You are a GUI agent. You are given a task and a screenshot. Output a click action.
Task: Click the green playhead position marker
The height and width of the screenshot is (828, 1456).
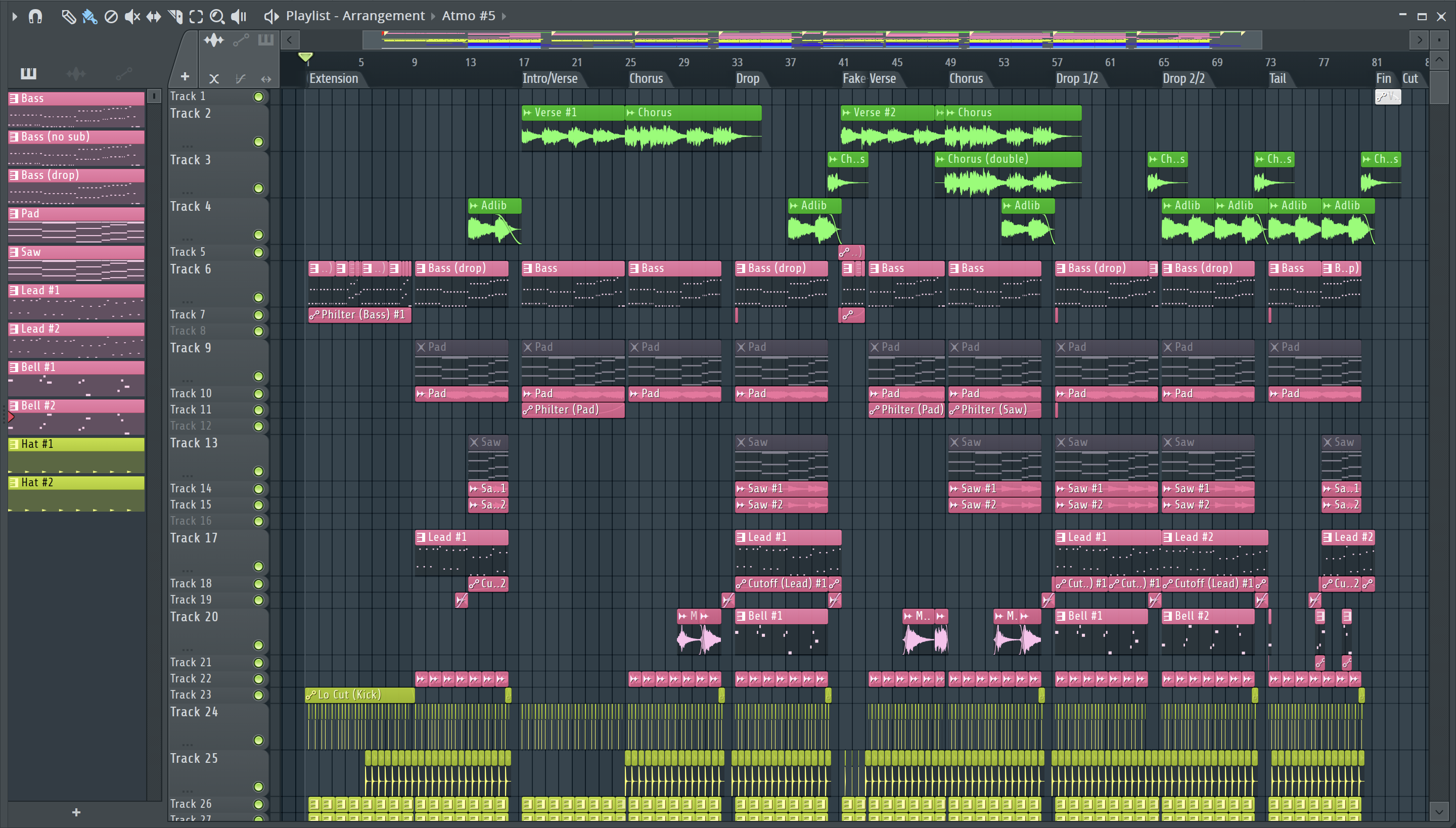[305, 57]
